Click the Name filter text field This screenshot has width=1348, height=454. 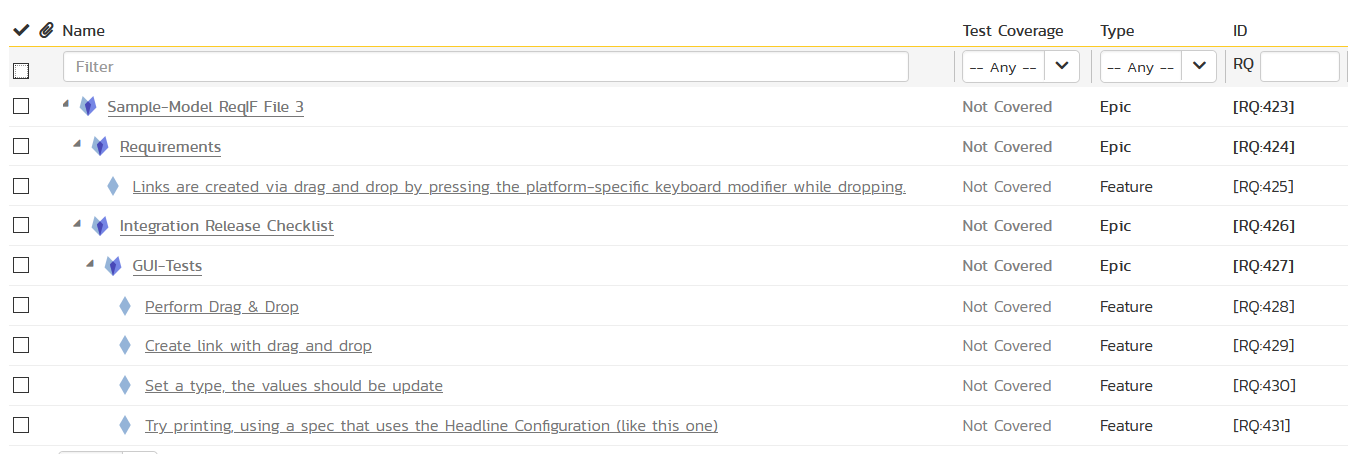[x=485, y=67]
